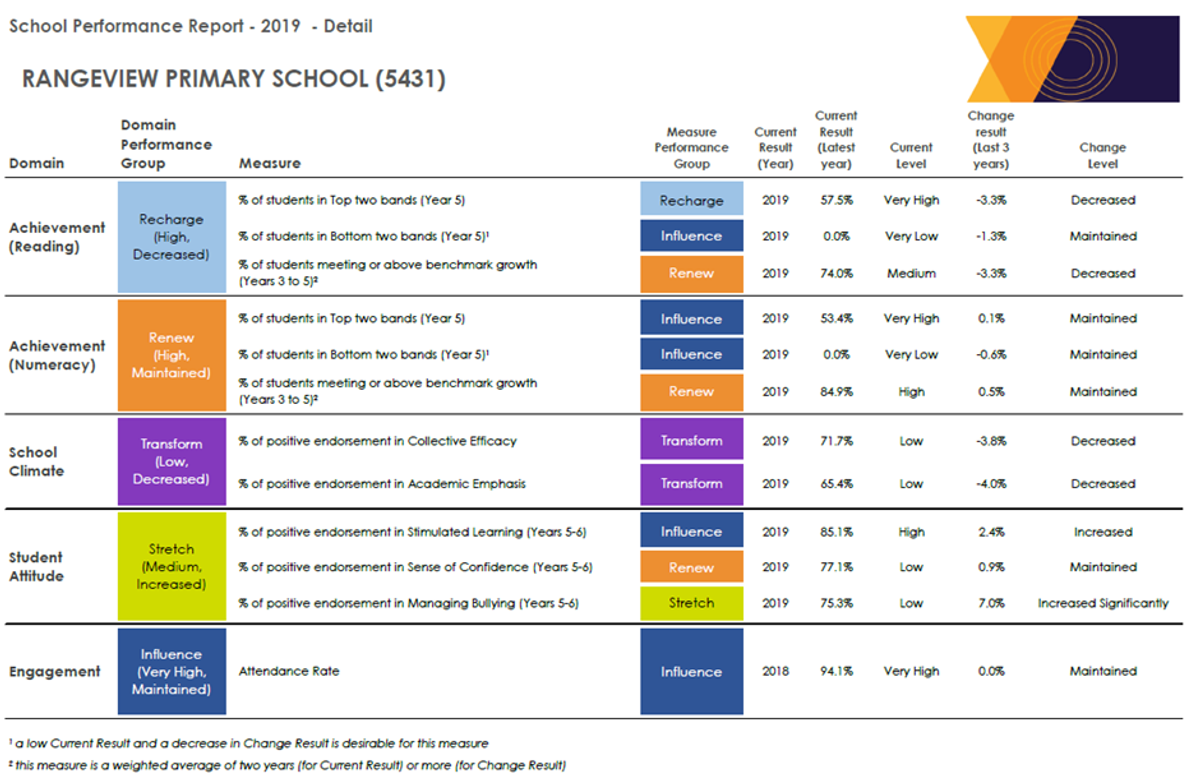This screenshot has height=780, width=1200.
Task: Select the Renew box in the Numeracy benchmark growth row
Action: point(691,392)
